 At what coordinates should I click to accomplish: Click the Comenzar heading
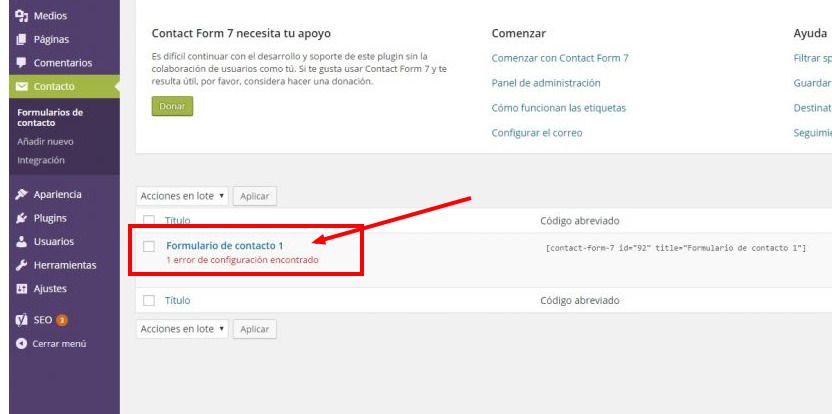coord(518,33)
